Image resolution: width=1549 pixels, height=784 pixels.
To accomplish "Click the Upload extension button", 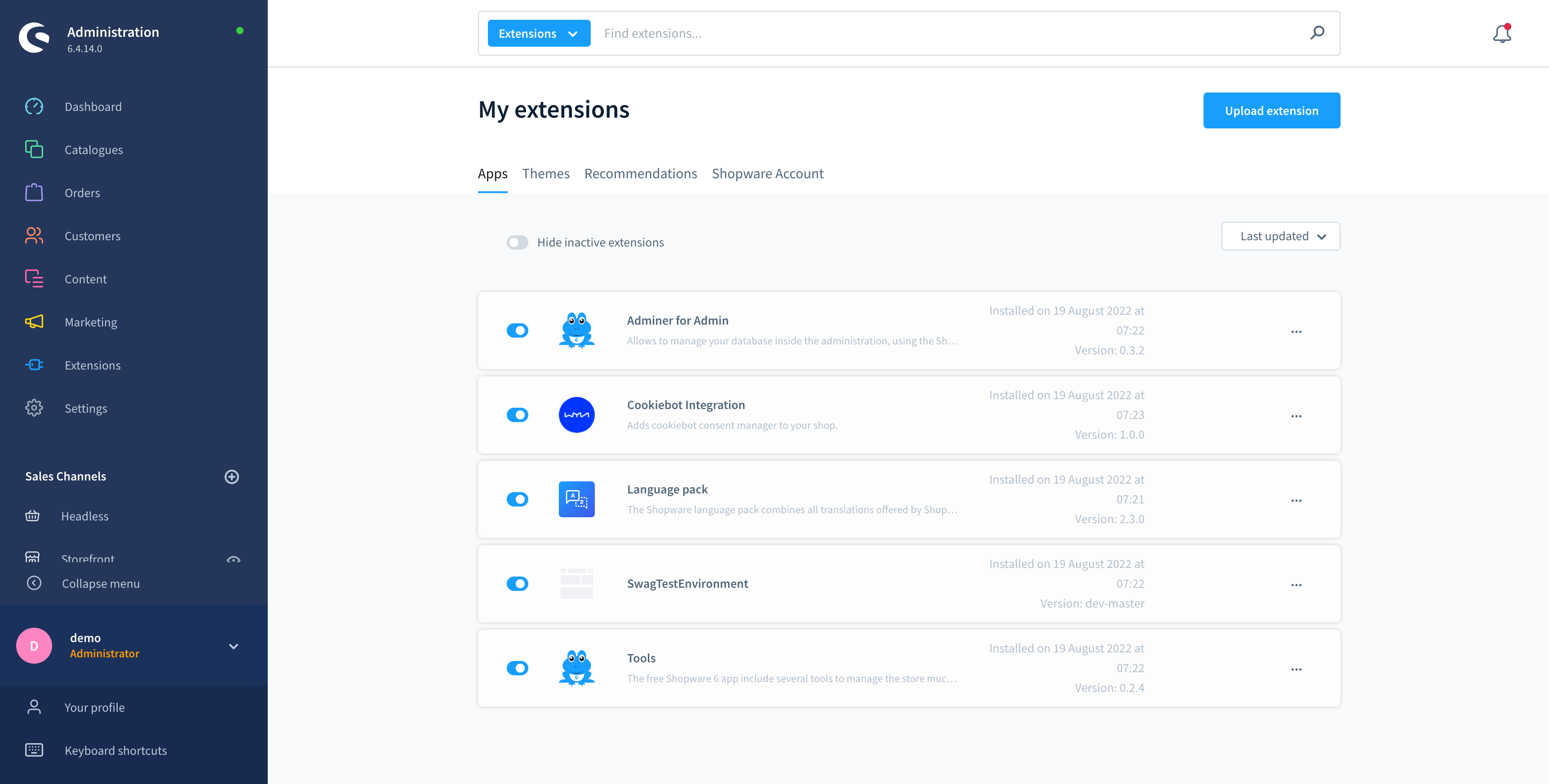I will coord(1272,110).
